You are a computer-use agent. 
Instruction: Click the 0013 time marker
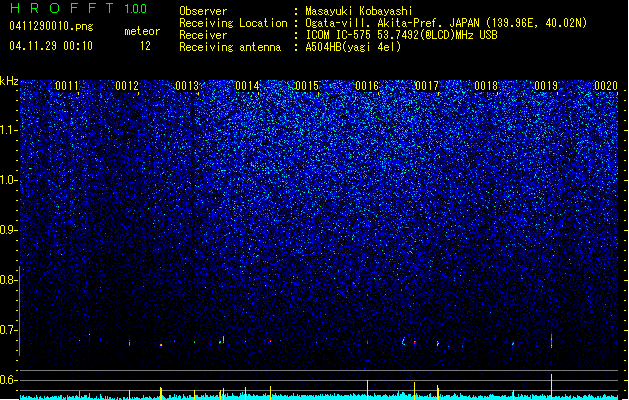(187, 86)
